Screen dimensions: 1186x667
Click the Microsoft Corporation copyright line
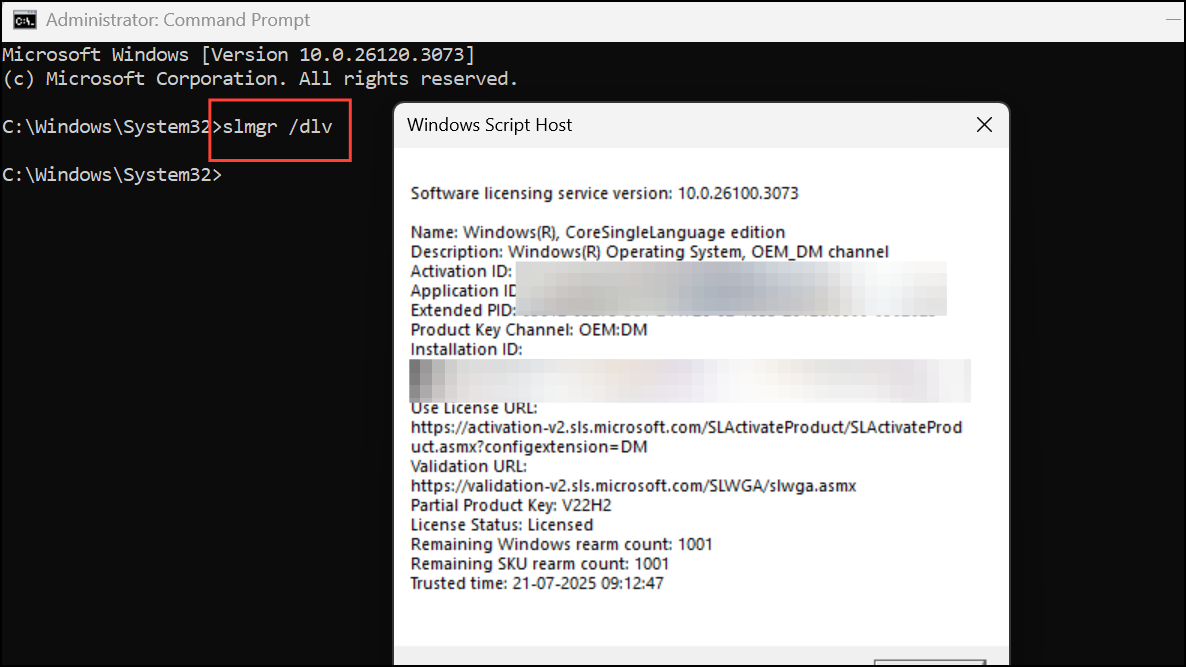(259, 79)
